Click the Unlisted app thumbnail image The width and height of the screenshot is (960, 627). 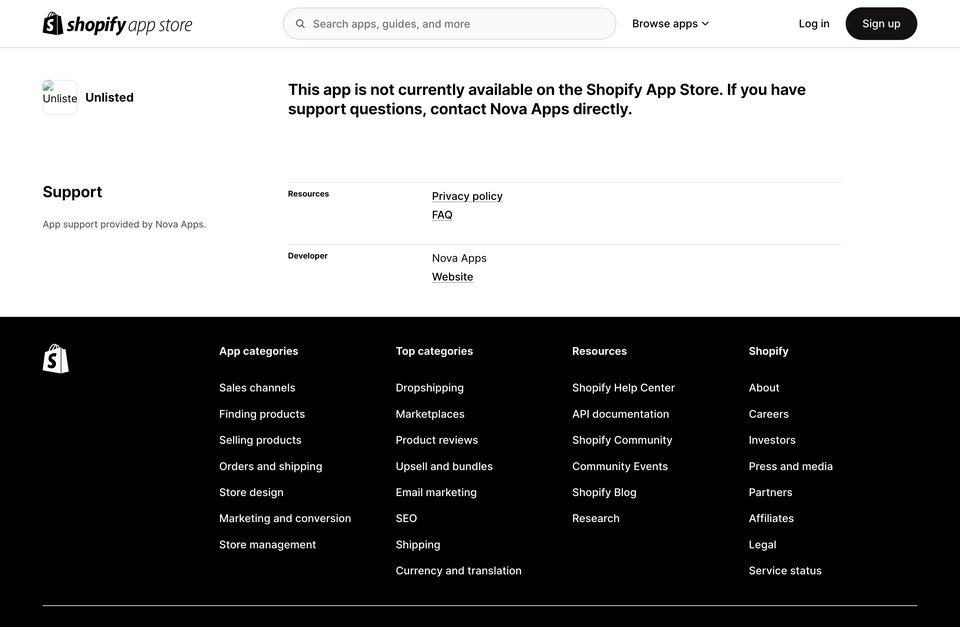point(59,97)
